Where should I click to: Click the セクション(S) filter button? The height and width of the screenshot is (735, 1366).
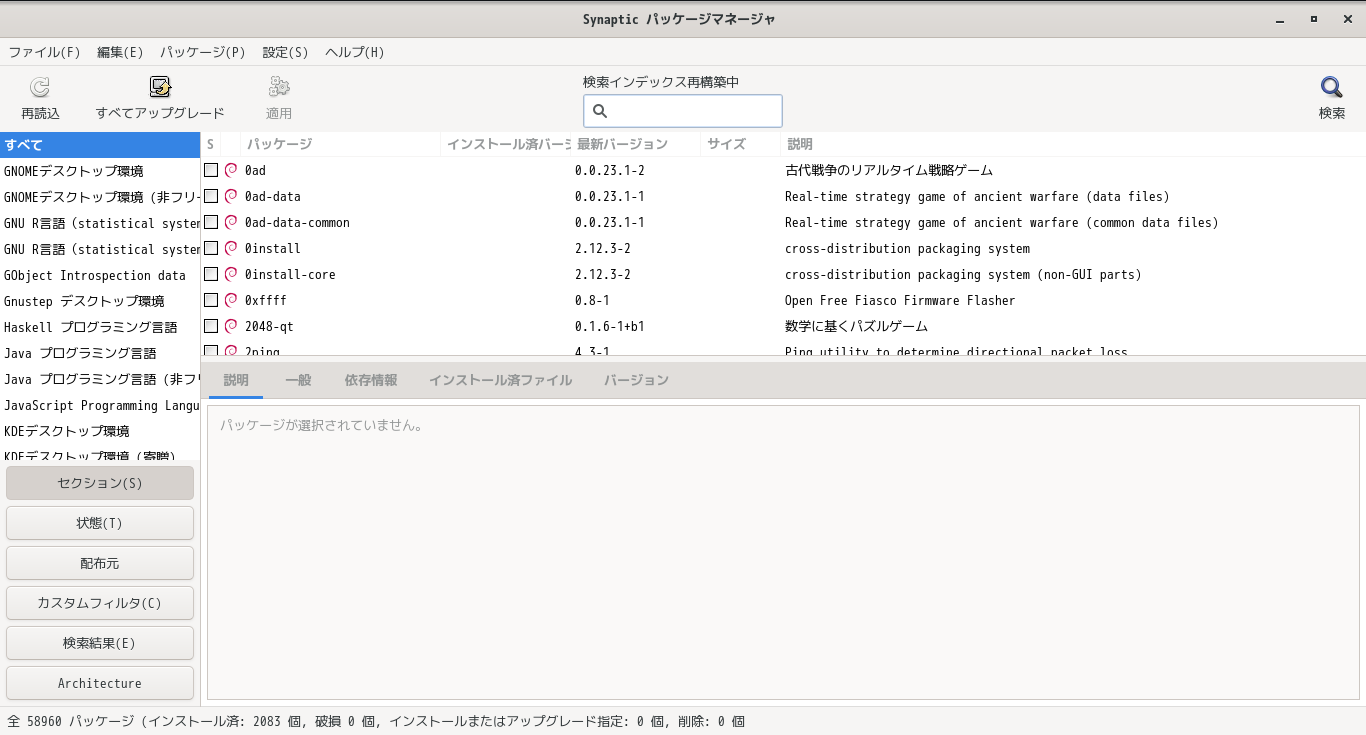tap(100, 483)
